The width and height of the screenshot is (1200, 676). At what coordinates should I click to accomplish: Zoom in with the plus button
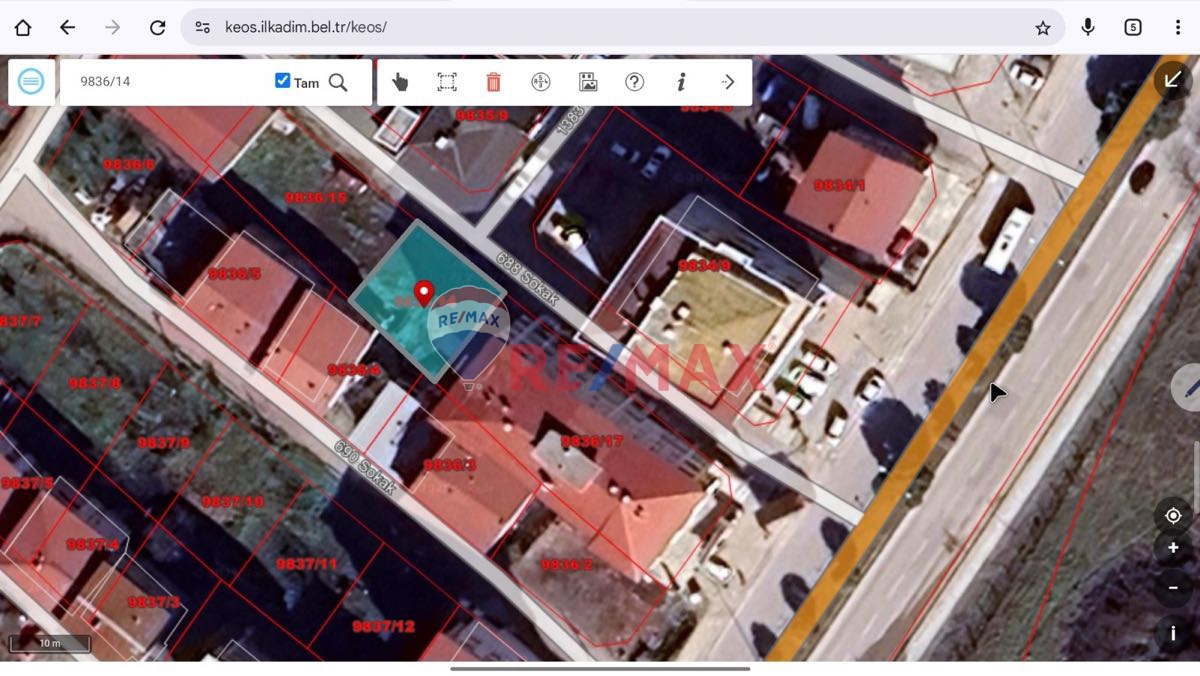click(1173, 548)
